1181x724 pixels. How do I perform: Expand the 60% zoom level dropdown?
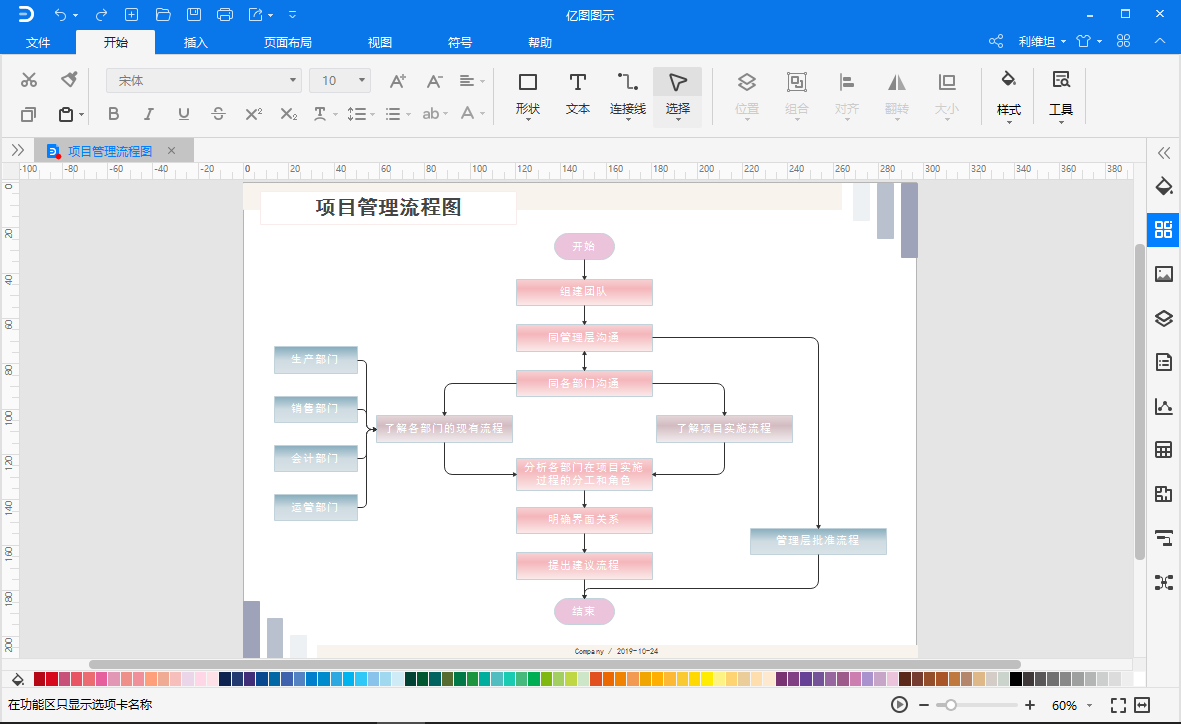(x=1088, y=705)
